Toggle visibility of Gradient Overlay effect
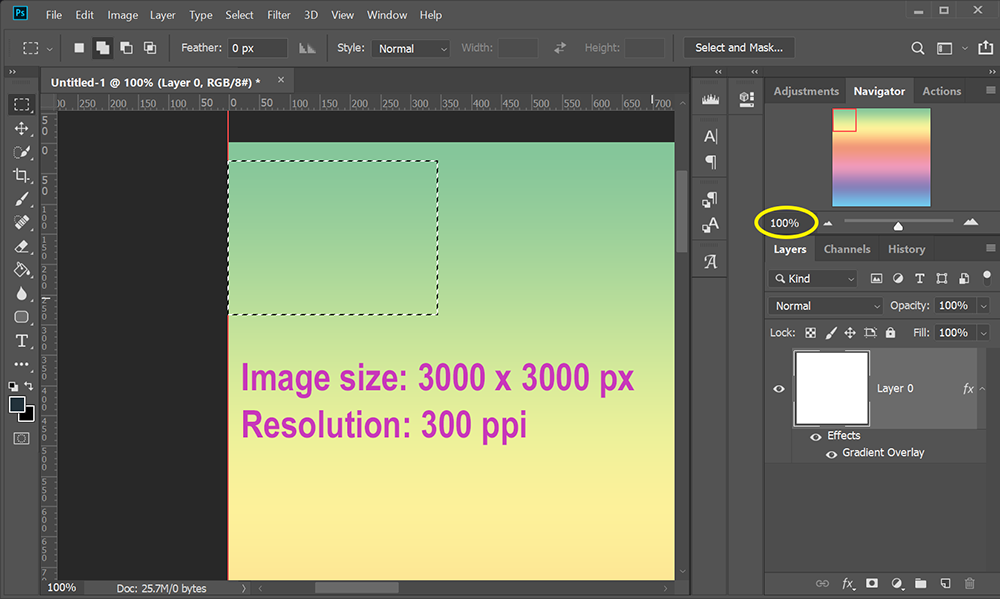 [831, 453]
